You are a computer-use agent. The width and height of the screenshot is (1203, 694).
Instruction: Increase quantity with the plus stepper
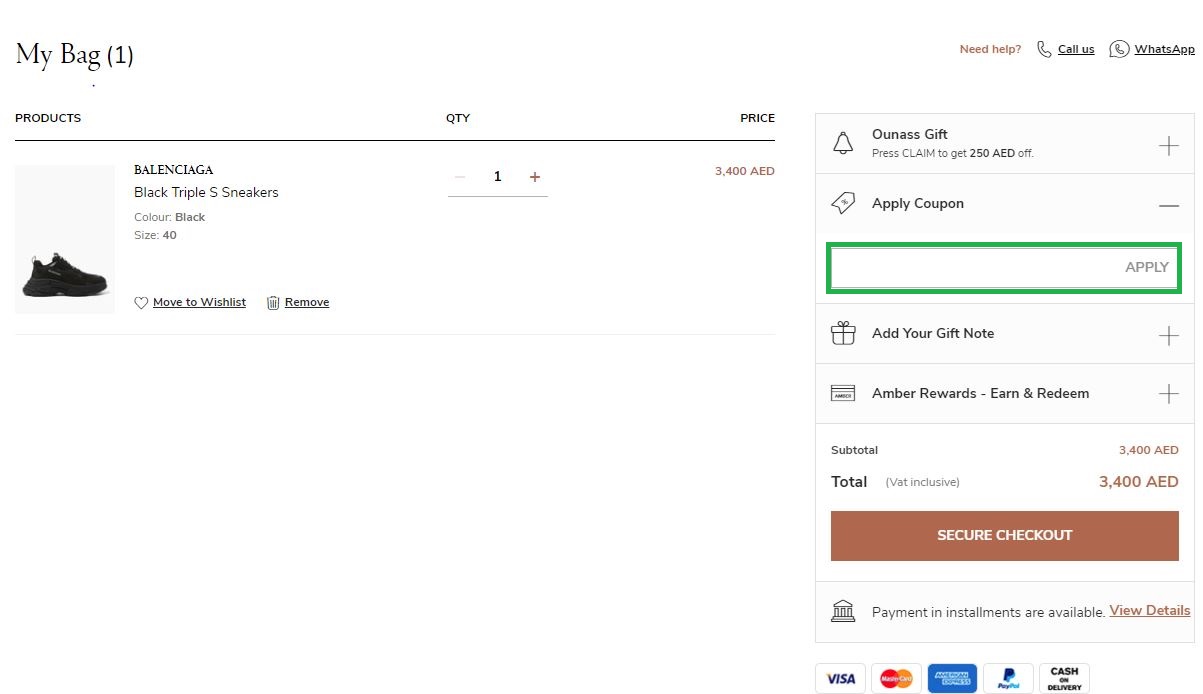pos(535,176)
